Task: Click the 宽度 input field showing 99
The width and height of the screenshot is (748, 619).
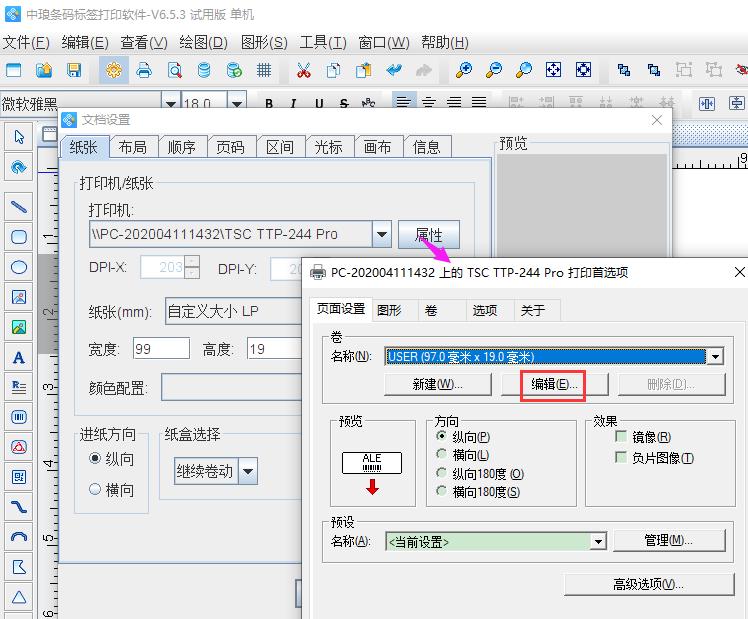Action: coord(161,349)
